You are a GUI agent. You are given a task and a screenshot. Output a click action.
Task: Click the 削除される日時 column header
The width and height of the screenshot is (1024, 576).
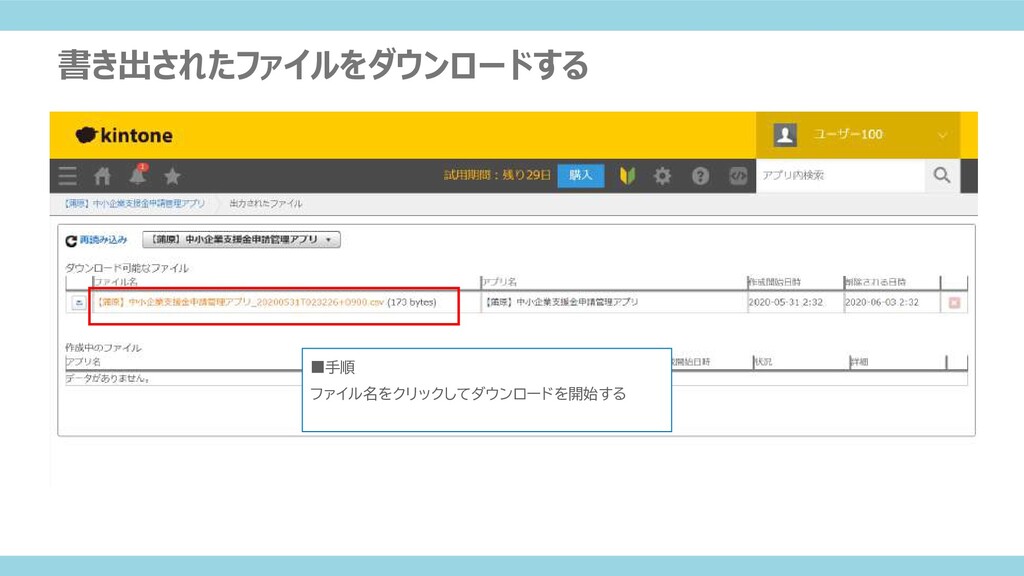[875, 282]
